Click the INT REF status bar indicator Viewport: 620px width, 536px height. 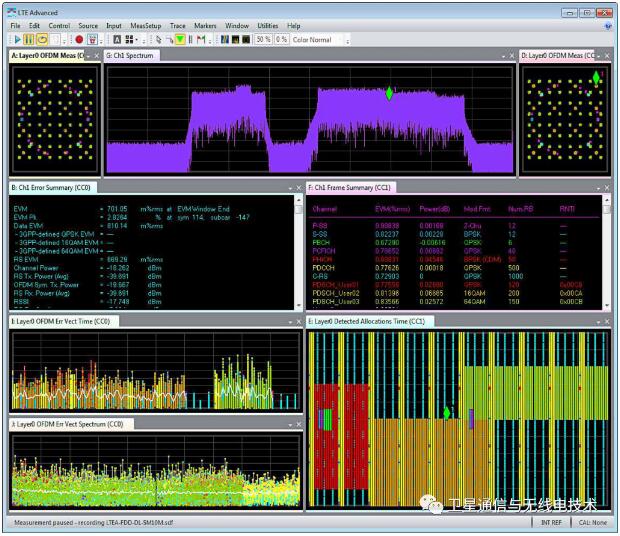pos(551,523)
